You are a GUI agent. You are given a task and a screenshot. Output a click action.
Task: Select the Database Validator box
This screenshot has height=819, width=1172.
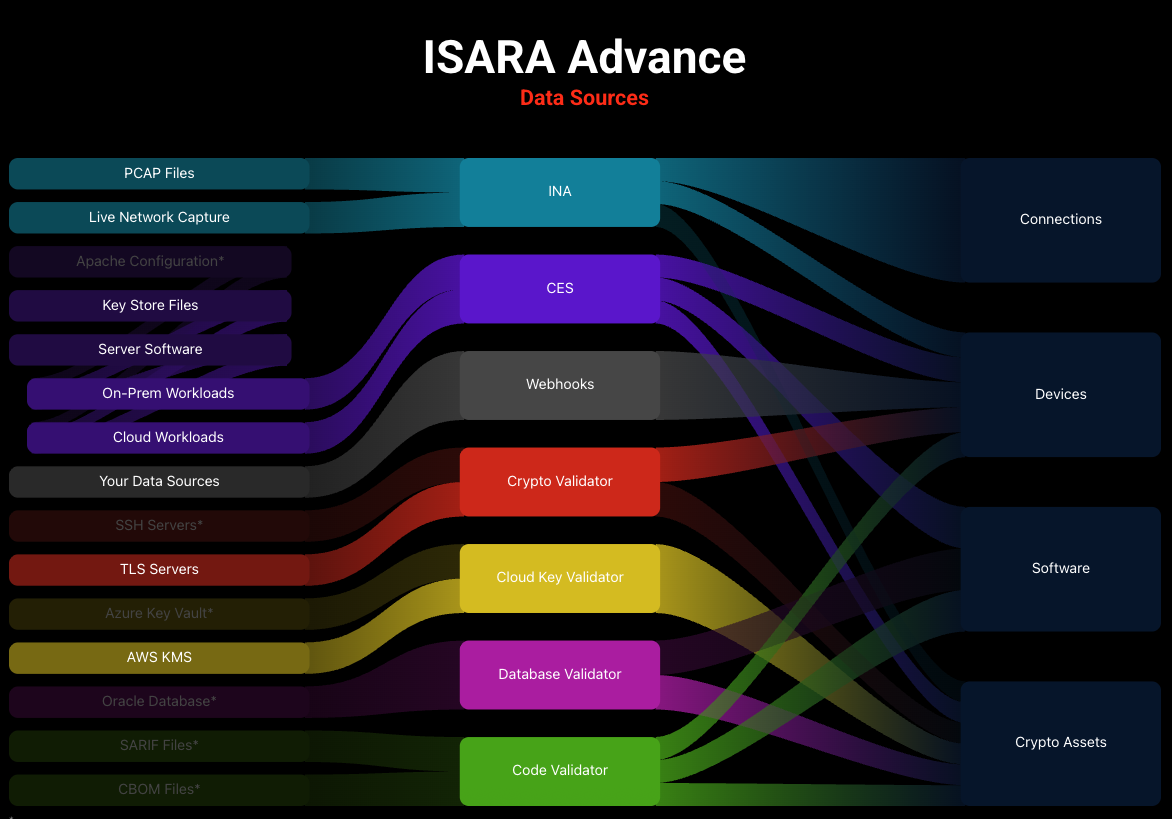tap(560, 675)
